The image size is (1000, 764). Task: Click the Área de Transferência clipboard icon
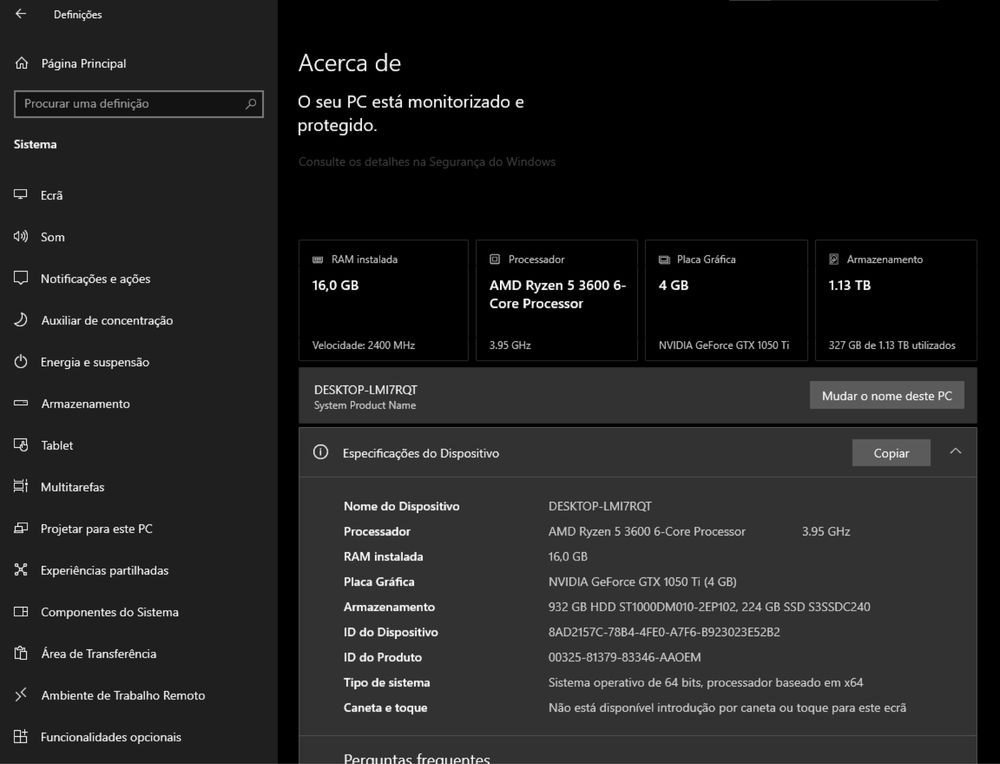click(20, 653)
